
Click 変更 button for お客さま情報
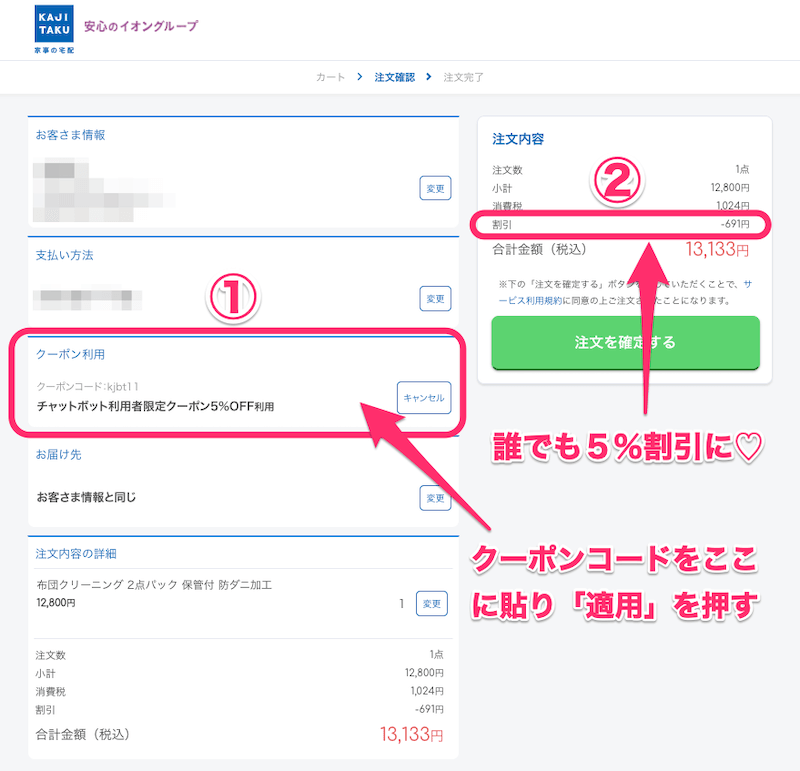pos(435,188)
